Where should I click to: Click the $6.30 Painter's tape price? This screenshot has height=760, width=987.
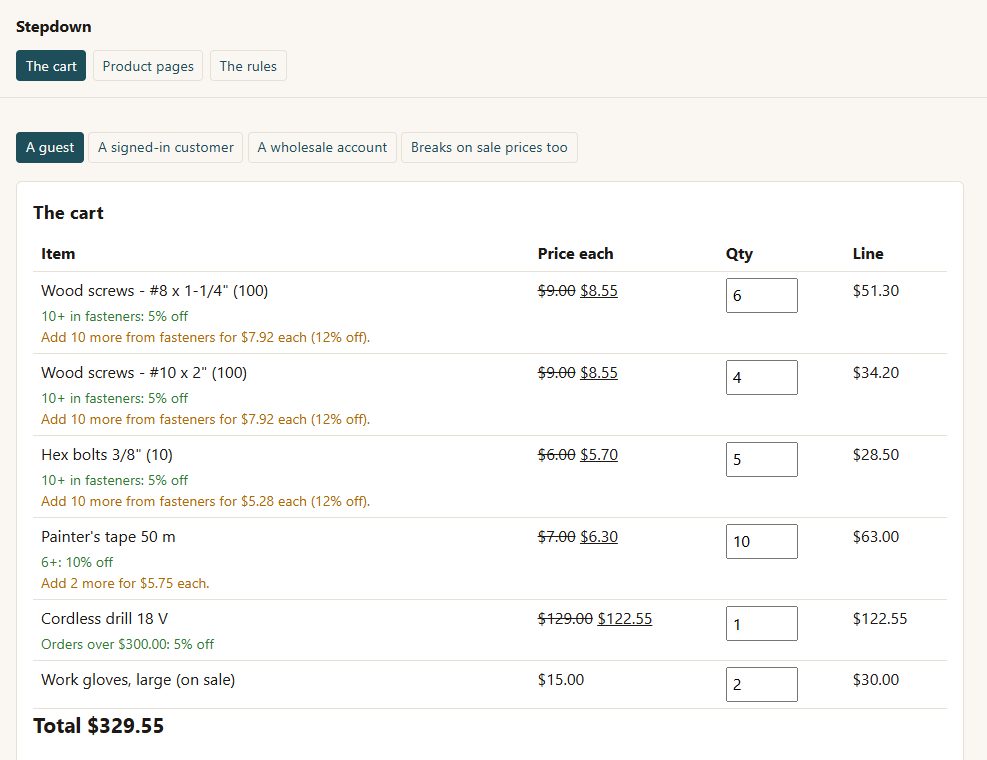(x=599, y=536)
